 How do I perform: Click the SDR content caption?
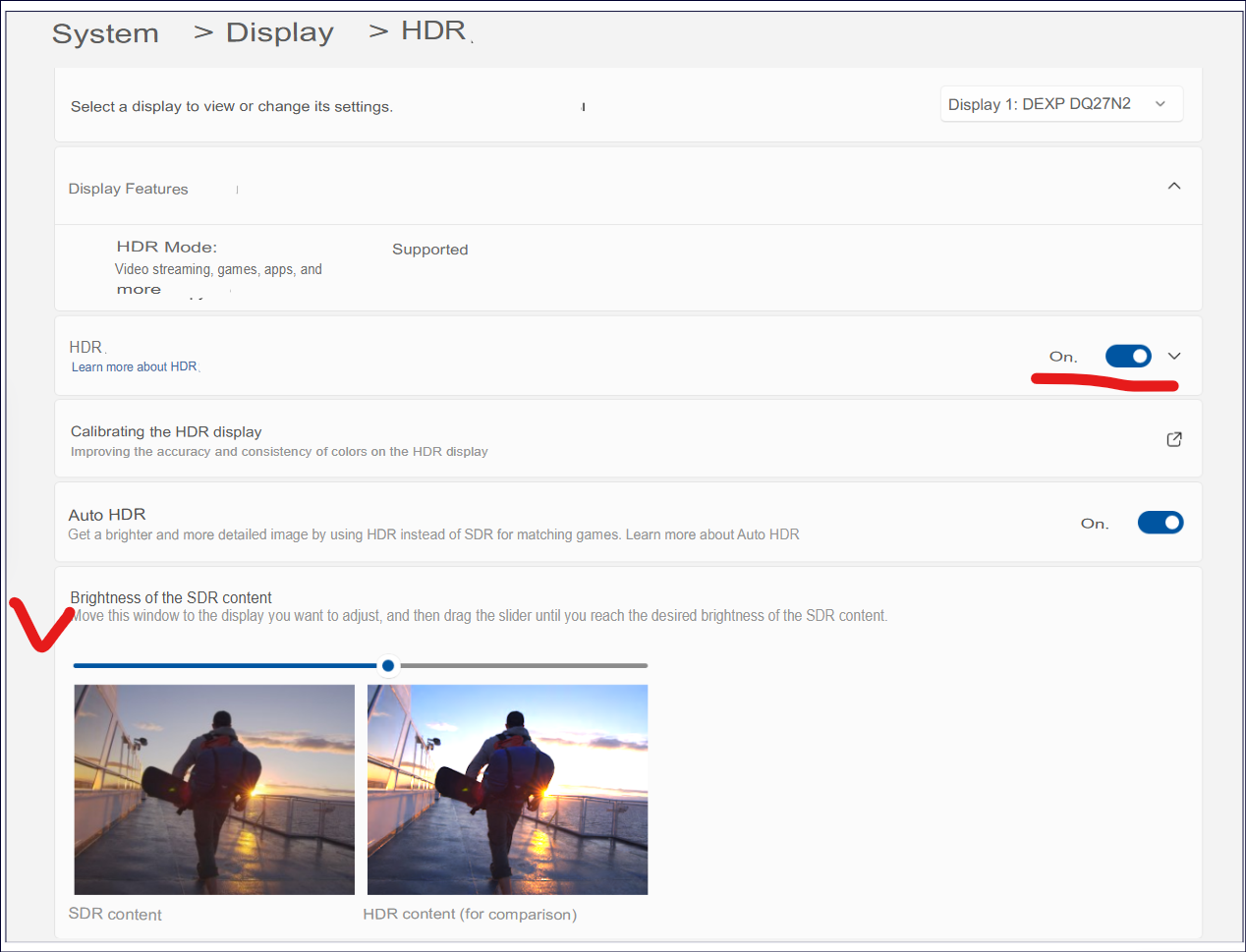115,915
